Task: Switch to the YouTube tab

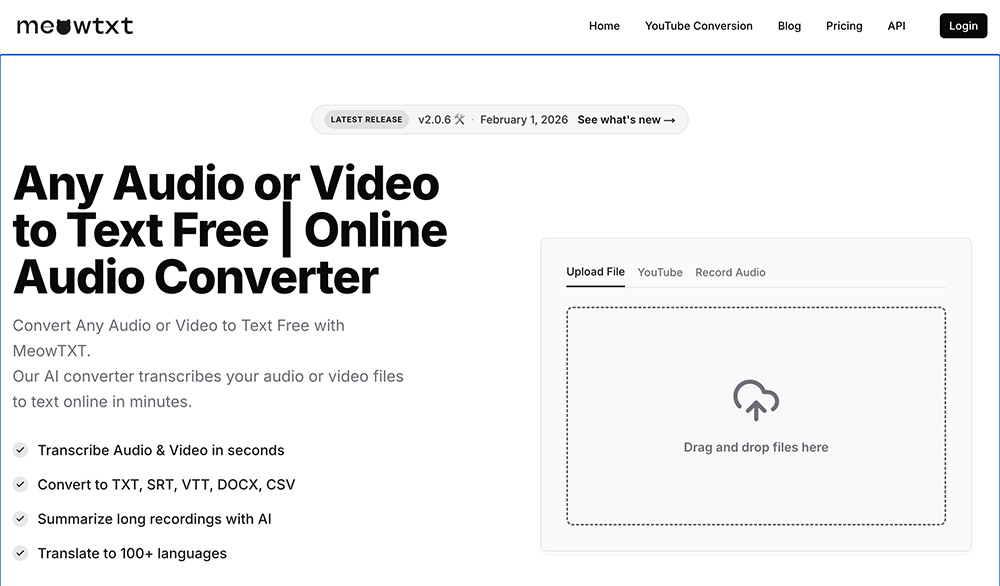Action: pyautogui.click(x=660, y=272)
